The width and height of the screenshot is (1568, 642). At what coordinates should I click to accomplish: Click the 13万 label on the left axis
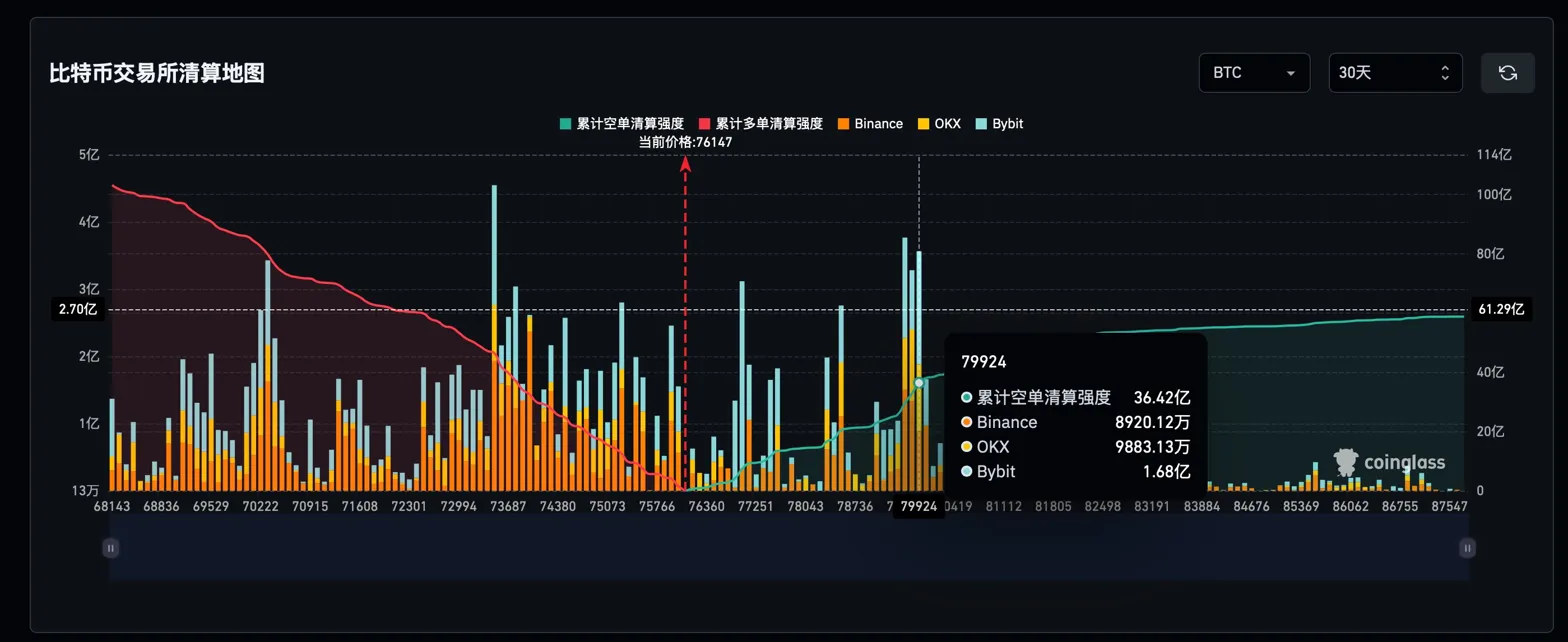pyautogui.click(x=85, y=491)
